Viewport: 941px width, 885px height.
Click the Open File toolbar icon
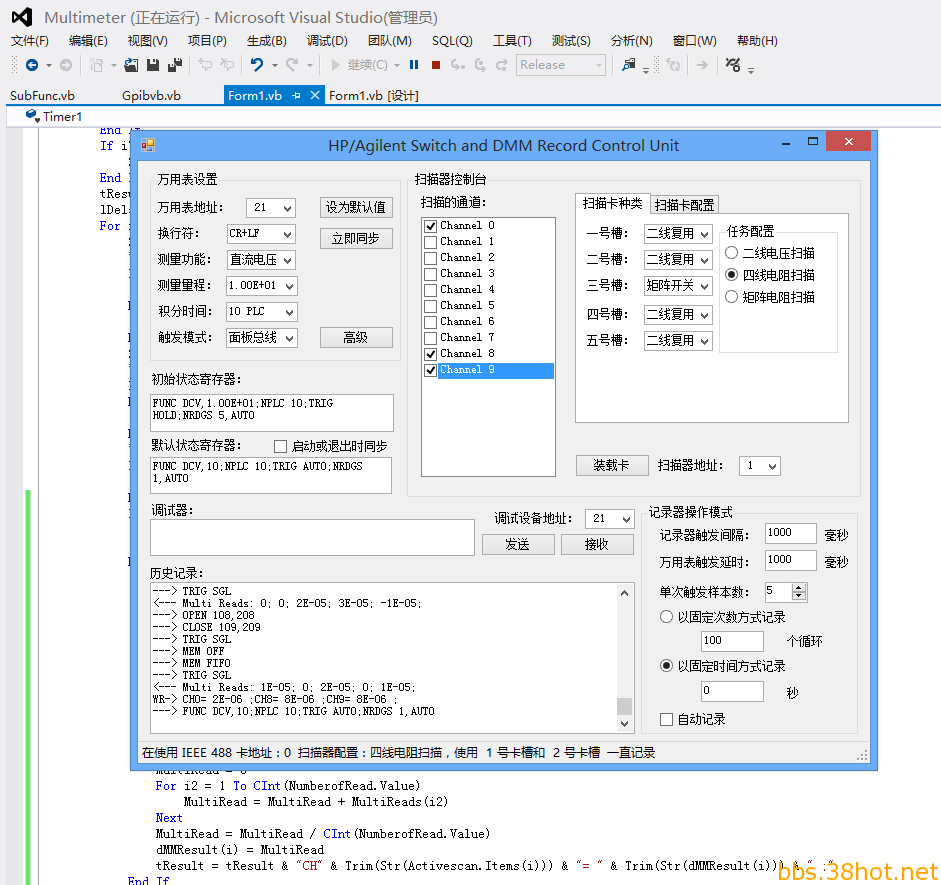[131, 65]
